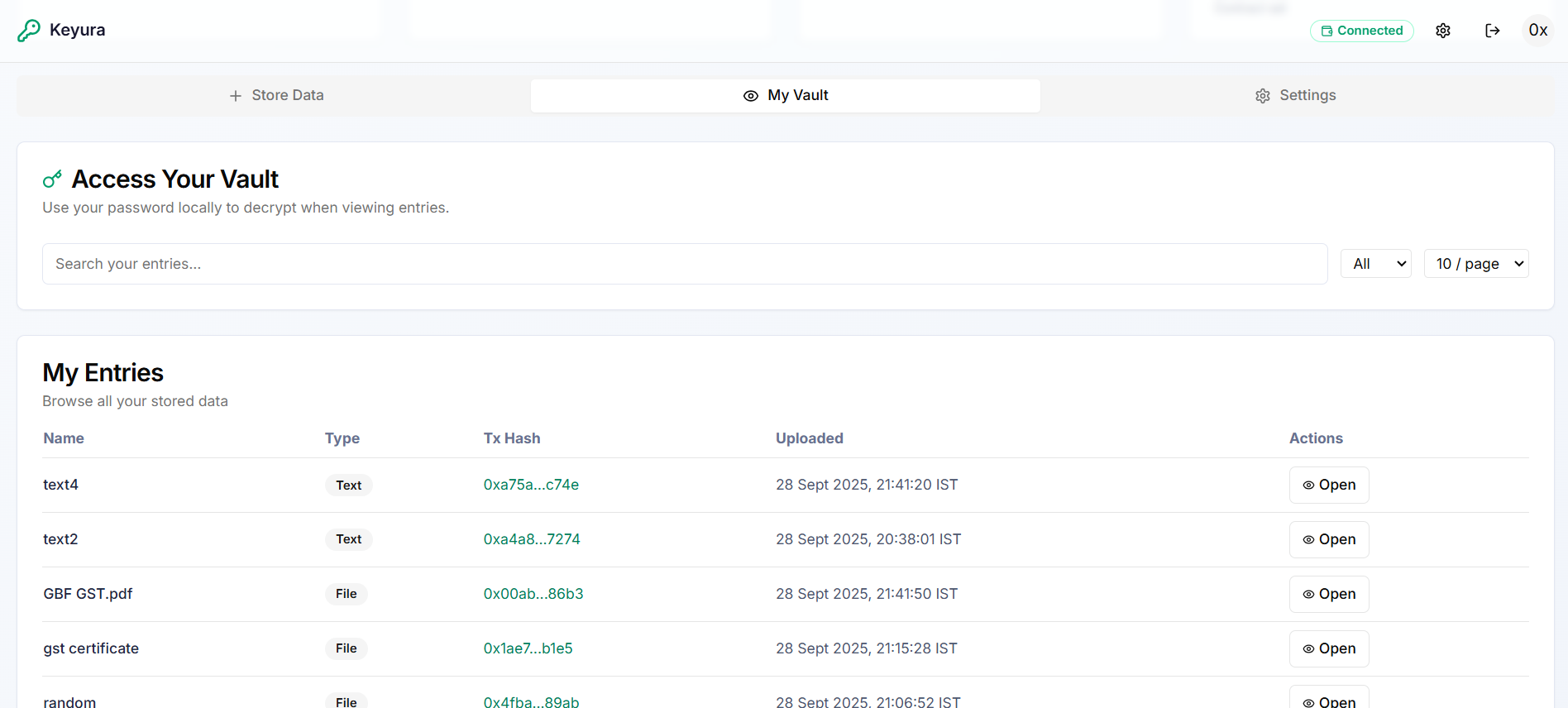Go to the Settings tab

click(x=1295, y=96)
